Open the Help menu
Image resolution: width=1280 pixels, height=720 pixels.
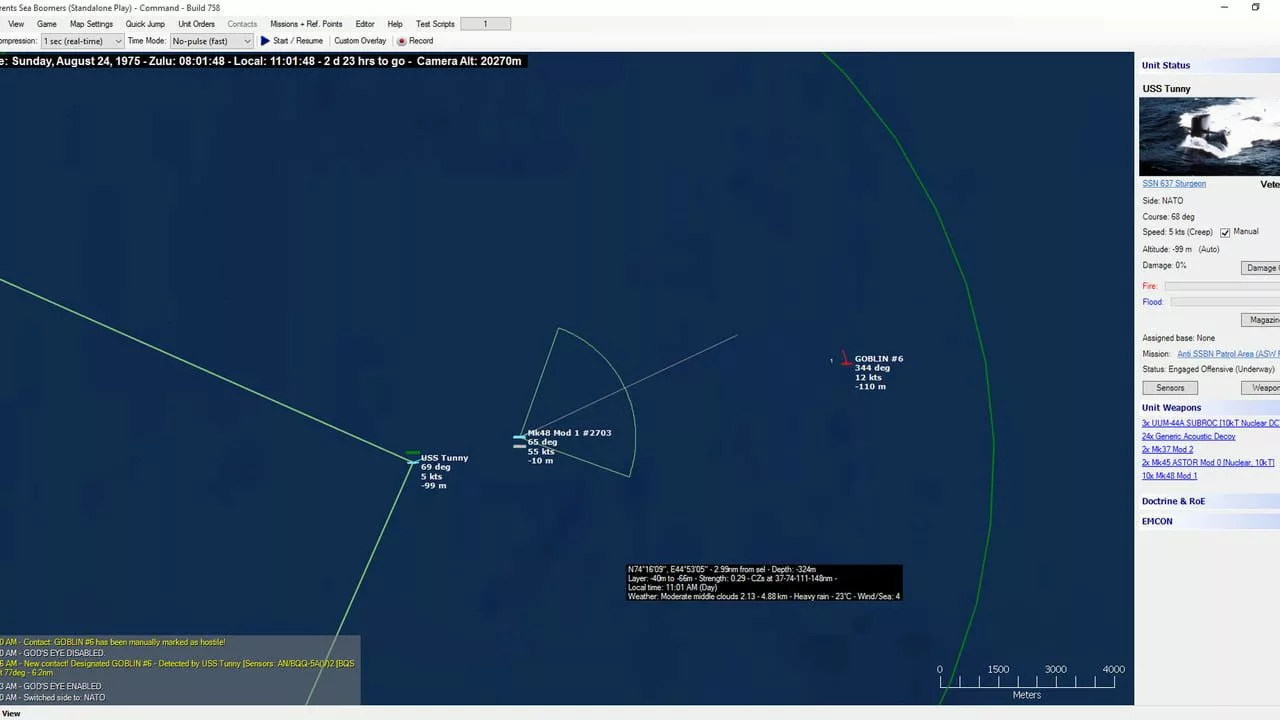(x=395, y=24)
